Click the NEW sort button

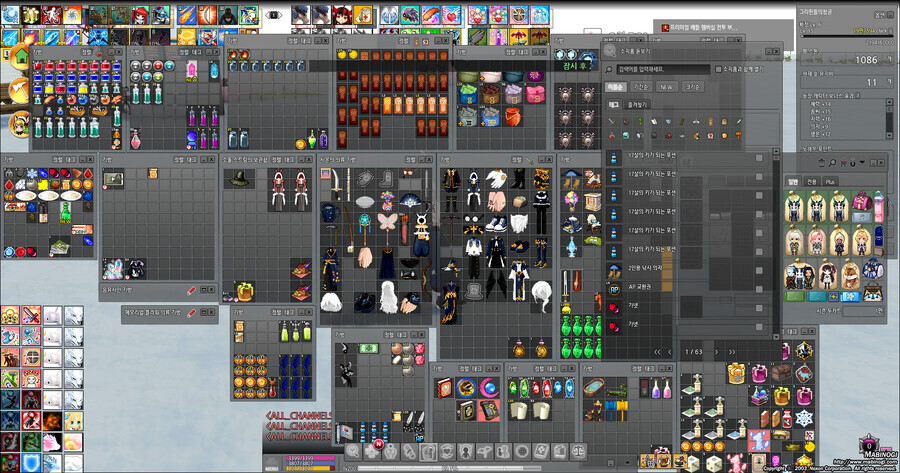[x=666, y=86]
